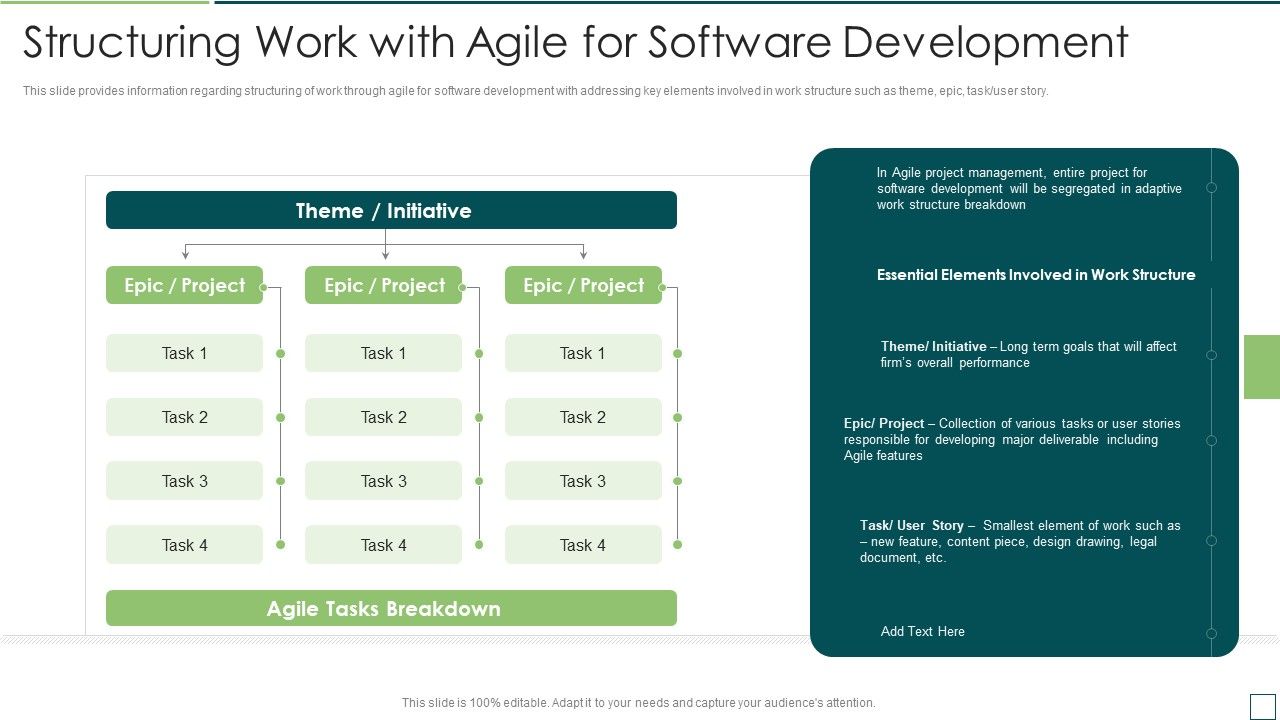This screenshot has width=1280, height=720.
Task: Select Task 4 under the first Epic
Action: pyautogui.click(x=184, y=545)
